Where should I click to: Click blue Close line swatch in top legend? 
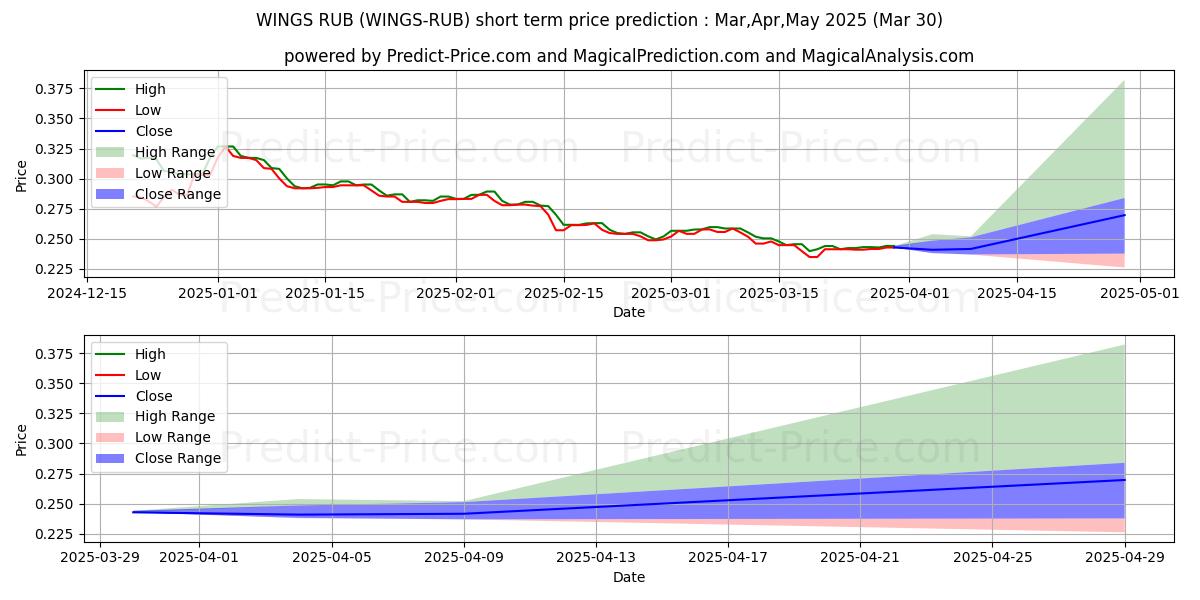click(113, 132)
